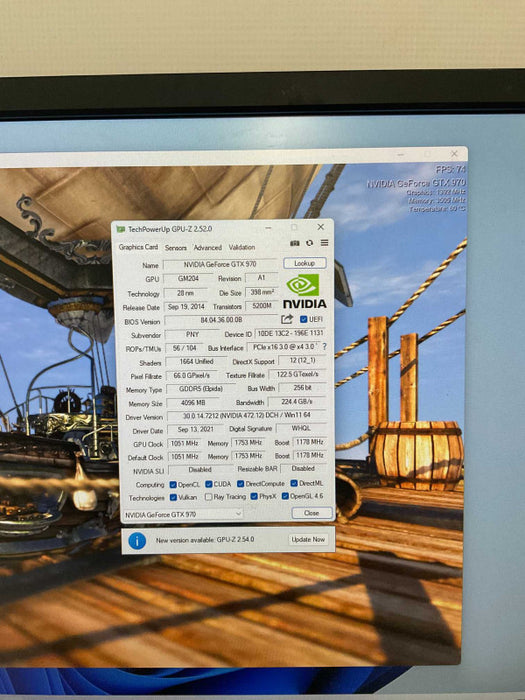Select the Graphics Card tab
This screenshot has height=700, width=525.
pos(138,247)
